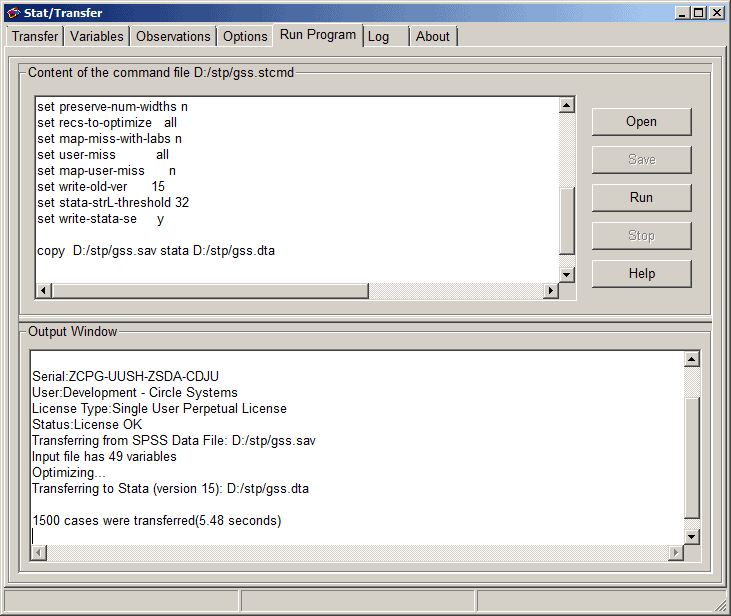Show the About tab
731x616 pixels.
(x=432, y=36)
